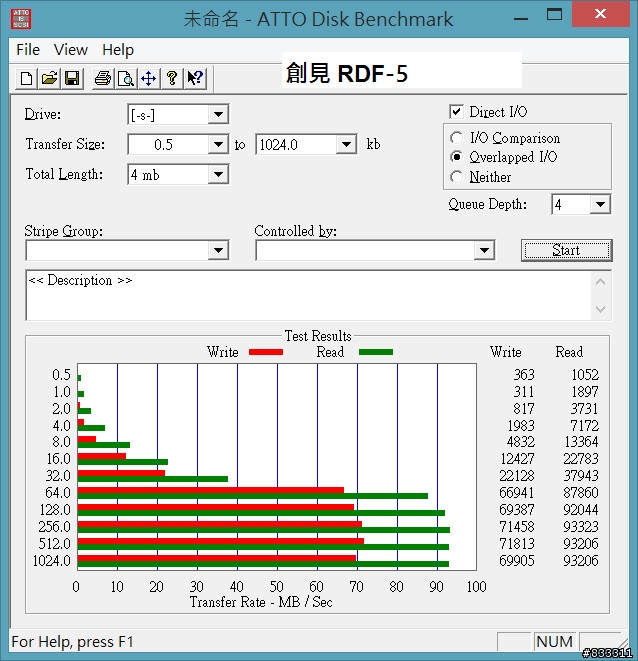The image size is (638, 661).
Task: Click the yellow question mark About icon
Action: 172,78
